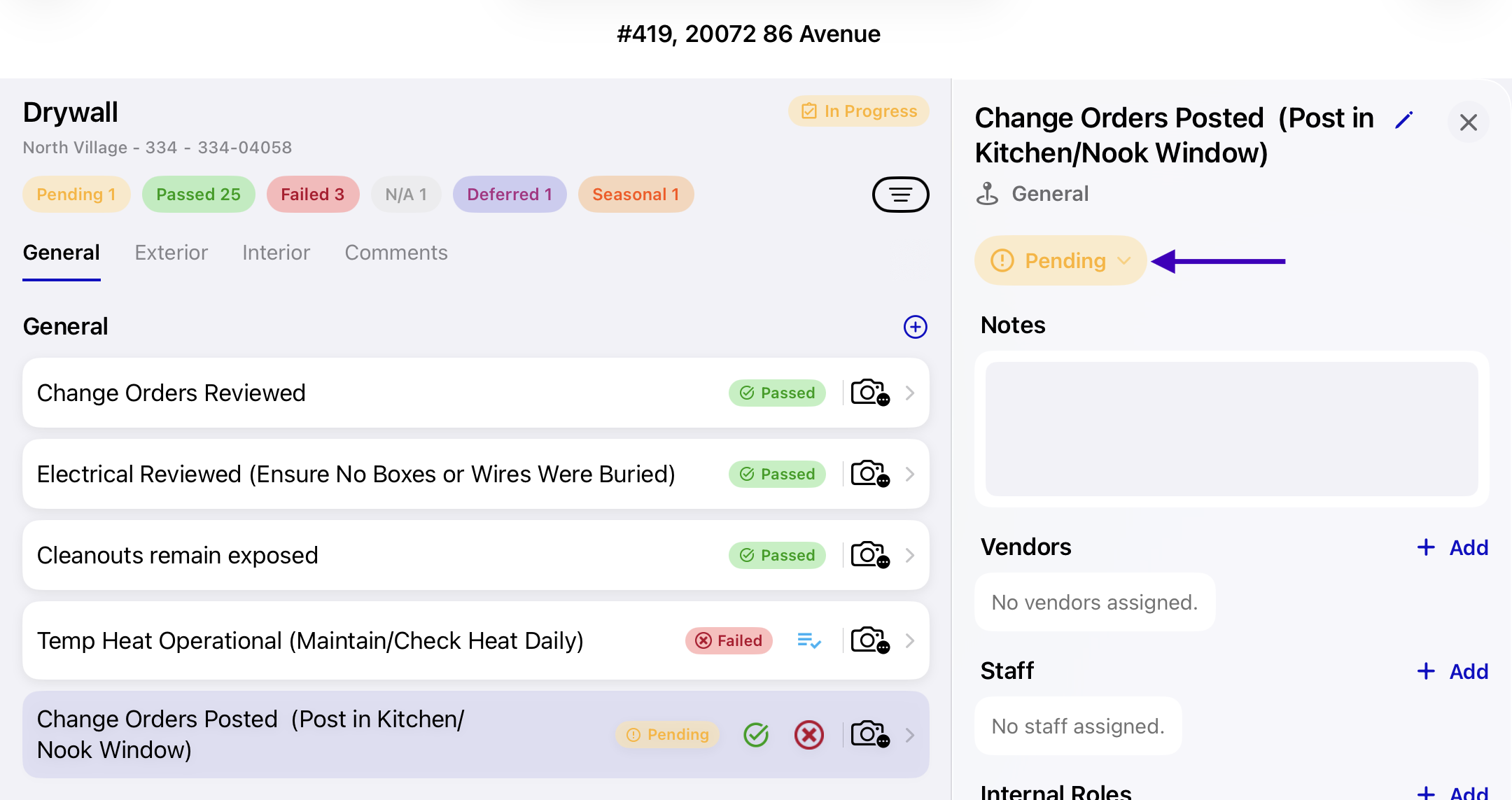
Task: Edit the Change Orders Posted title
Action: tap(1404, 120)
